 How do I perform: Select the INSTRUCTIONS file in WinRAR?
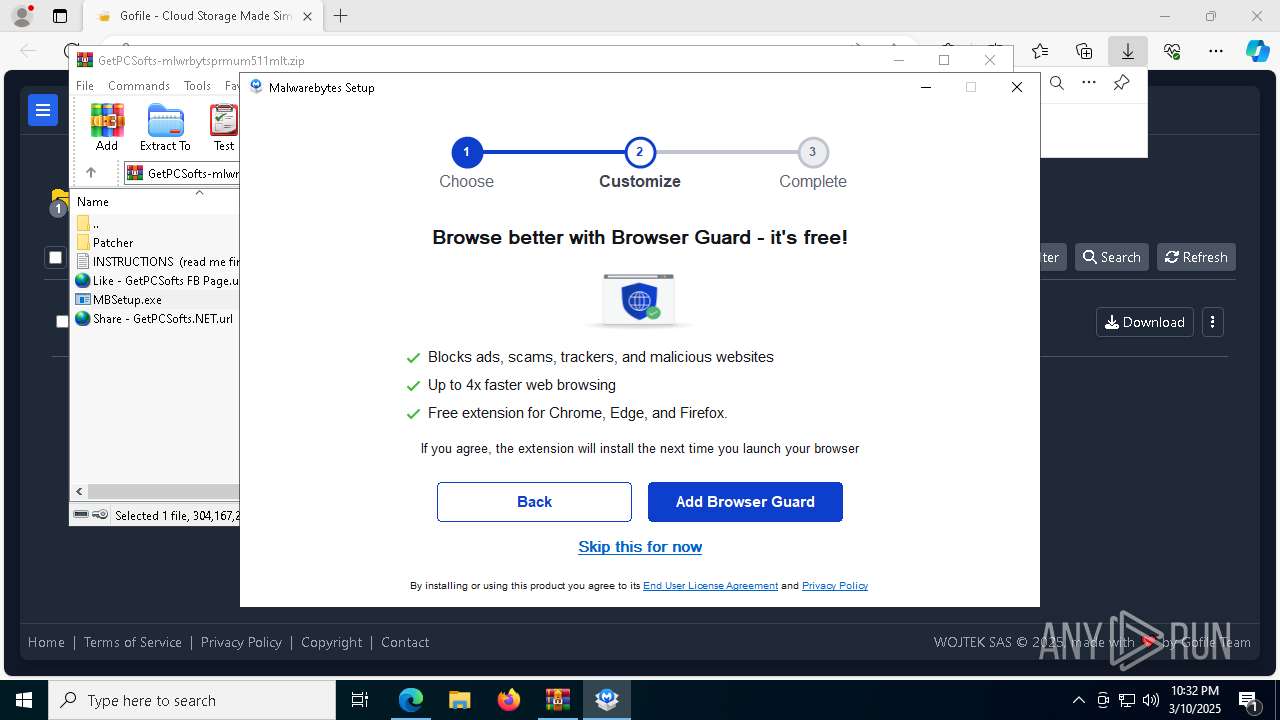tap(157, 261)
